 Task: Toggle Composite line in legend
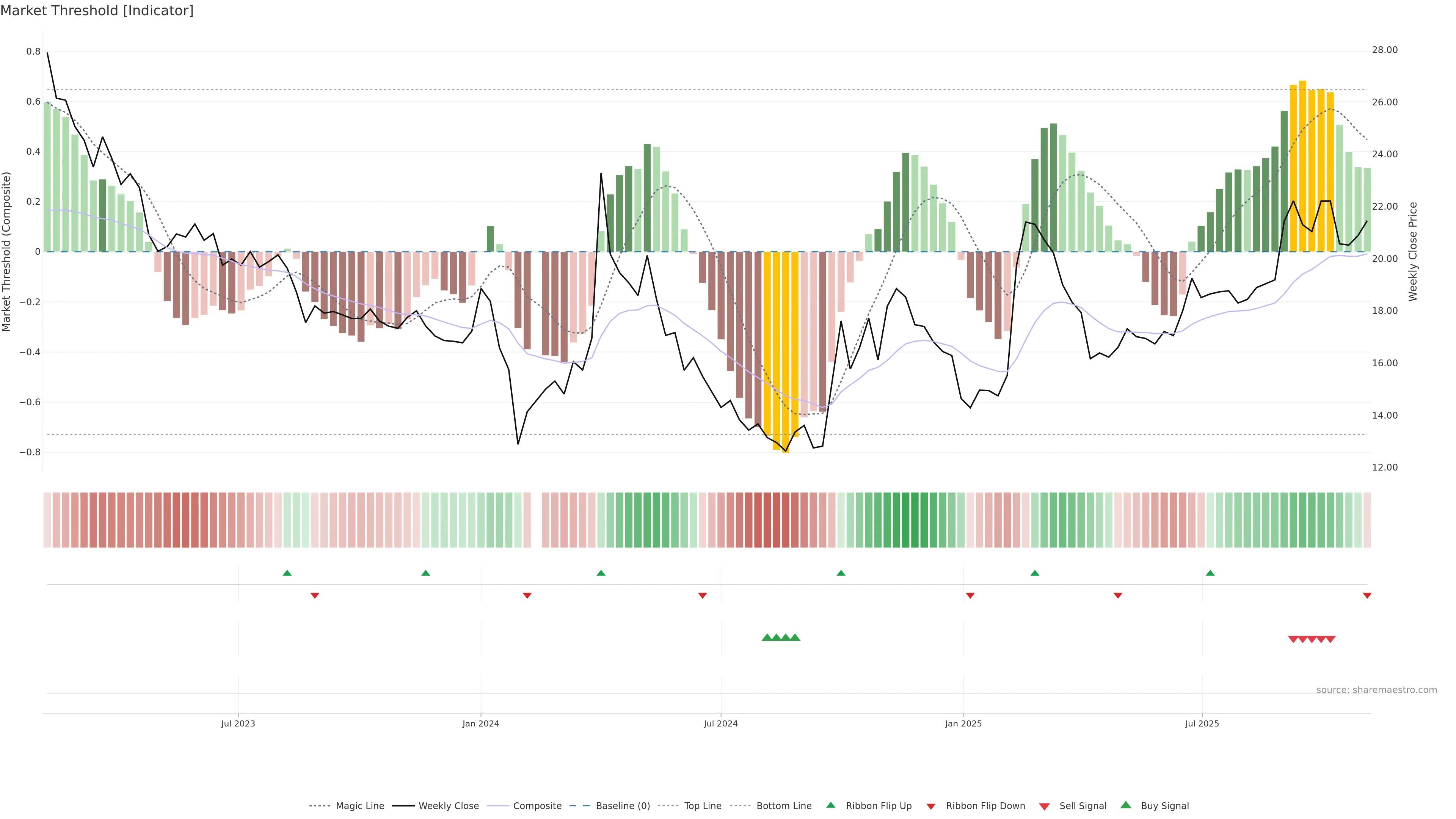click(537, 805)
